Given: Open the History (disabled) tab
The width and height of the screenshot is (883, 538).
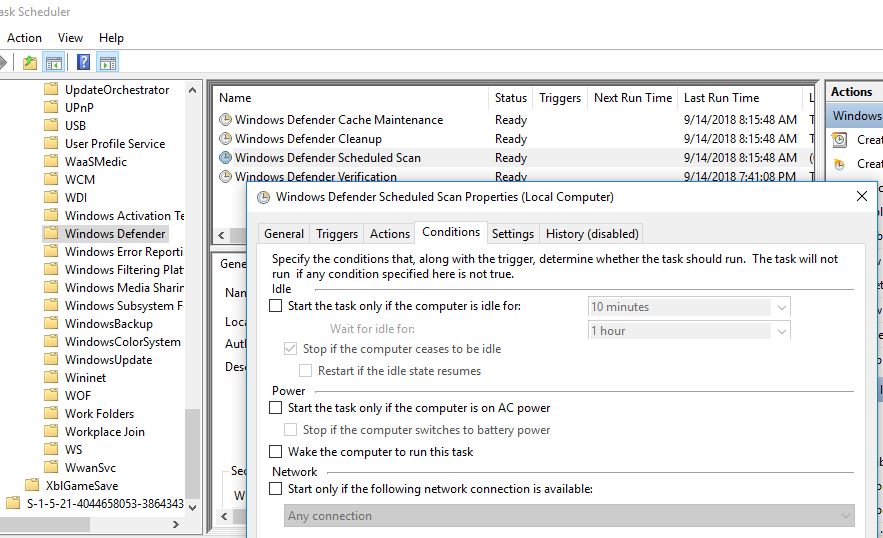Looking at the screenshot, I should (x=591, y=234).
